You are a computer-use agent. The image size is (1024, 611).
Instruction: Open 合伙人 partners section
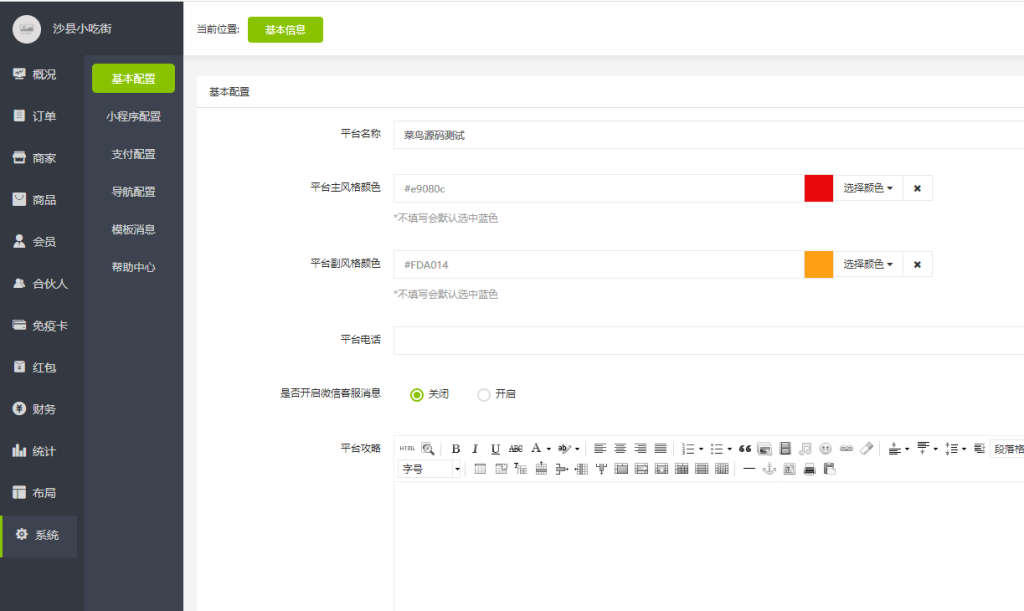(38, 283)
